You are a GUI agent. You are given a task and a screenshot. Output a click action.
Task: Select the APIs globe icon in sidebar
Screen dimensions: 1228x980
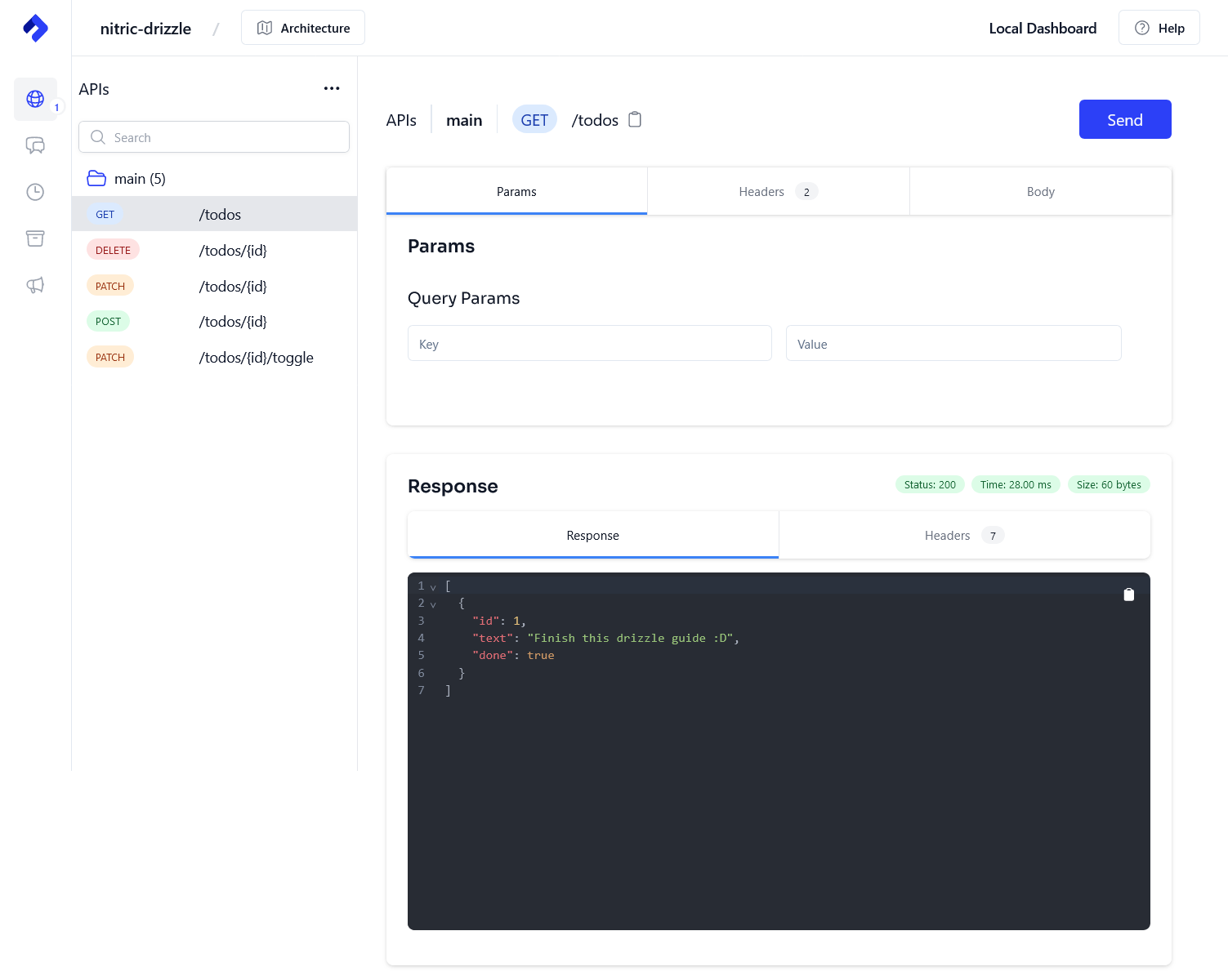(x=35, y=99)
